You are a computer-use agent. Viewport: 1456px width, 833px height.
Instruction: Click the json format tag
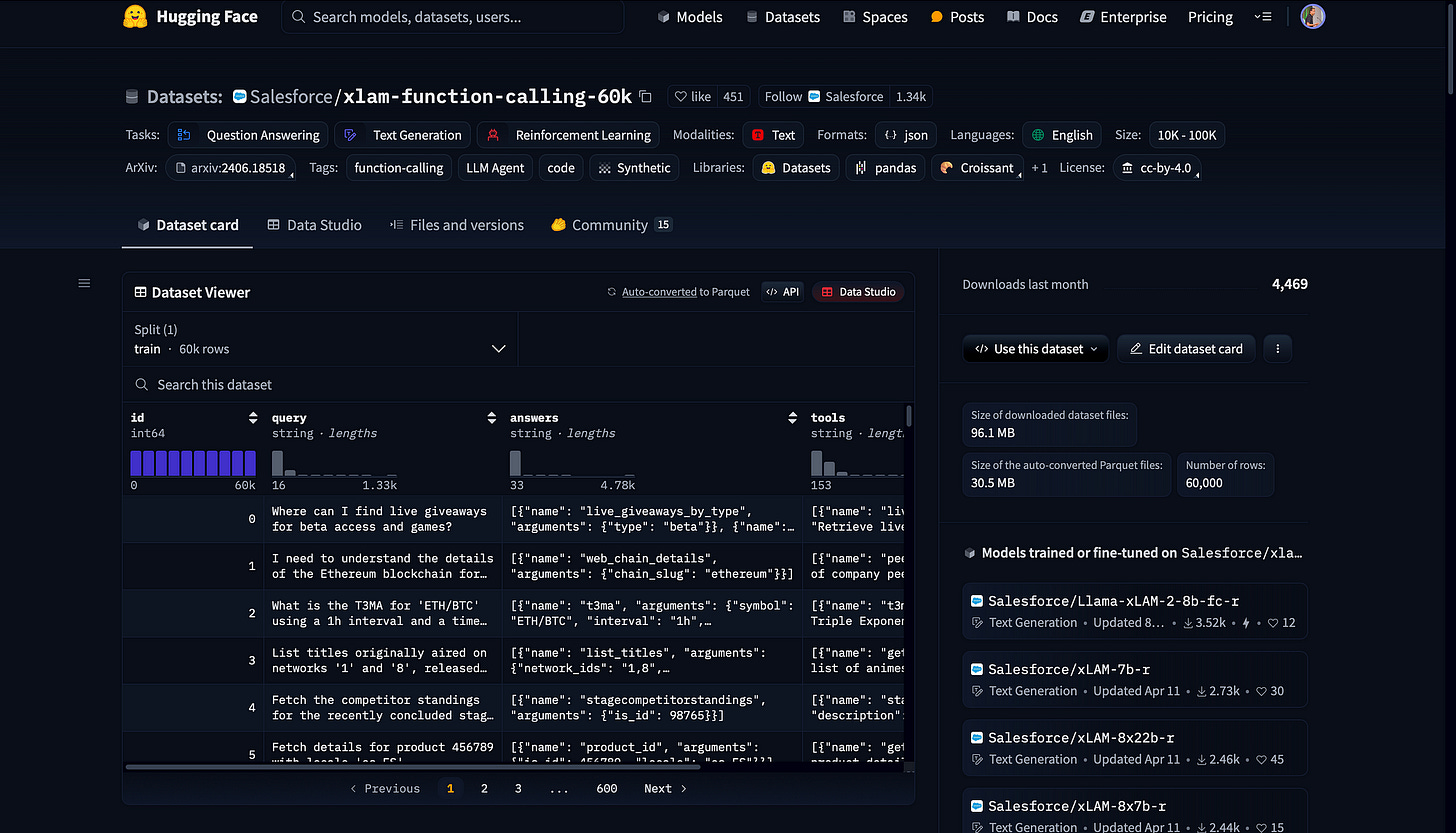[x=906, y=135]
